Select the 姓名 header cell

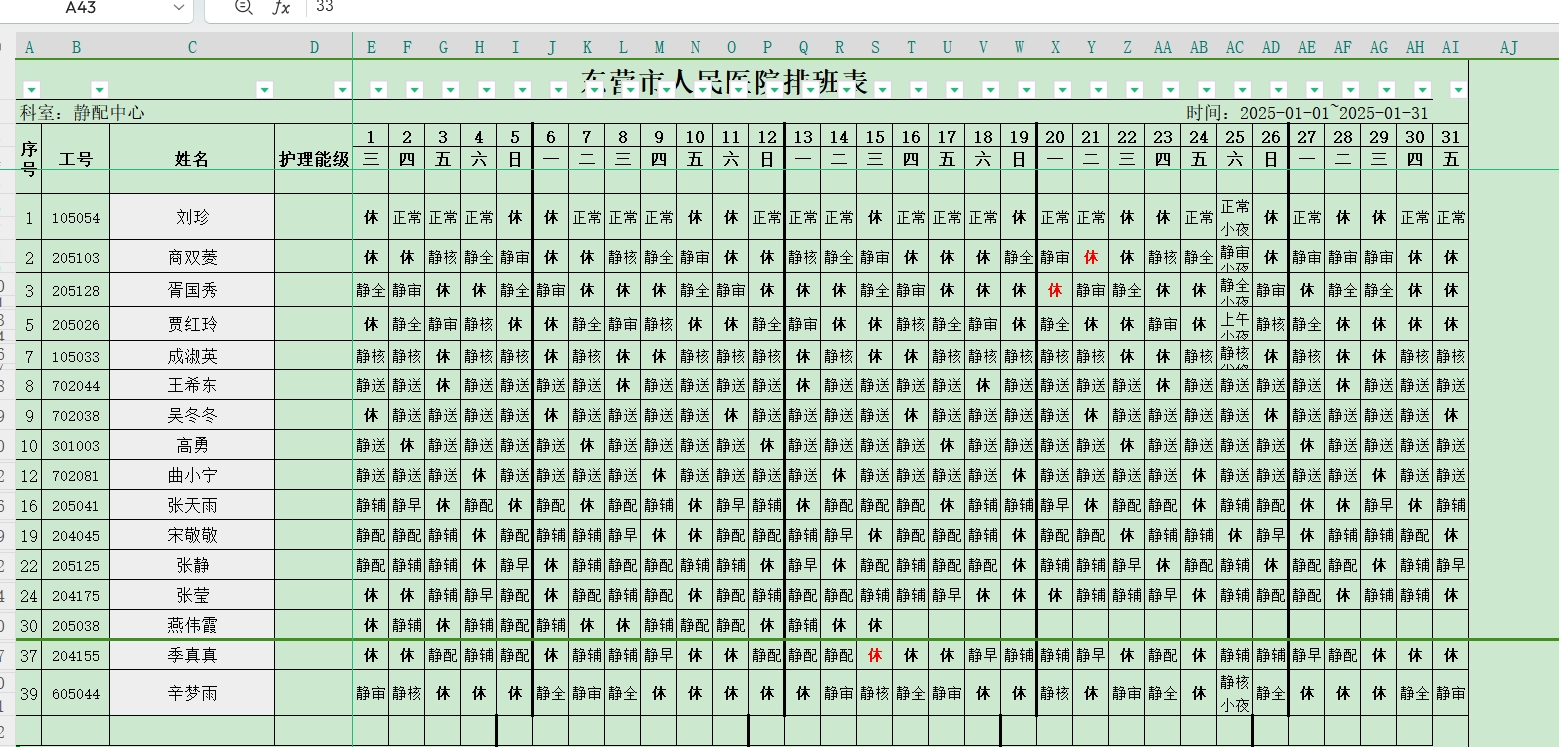click(192, 159)
